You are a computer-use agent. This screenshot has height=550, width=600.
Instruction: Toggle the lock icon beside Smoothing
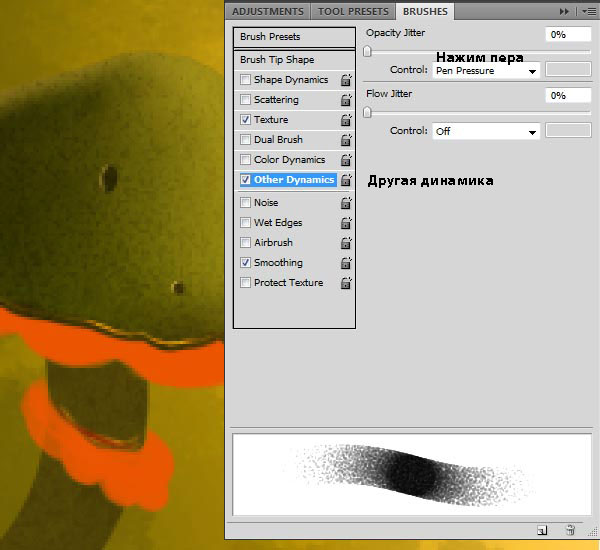(346, 263)
